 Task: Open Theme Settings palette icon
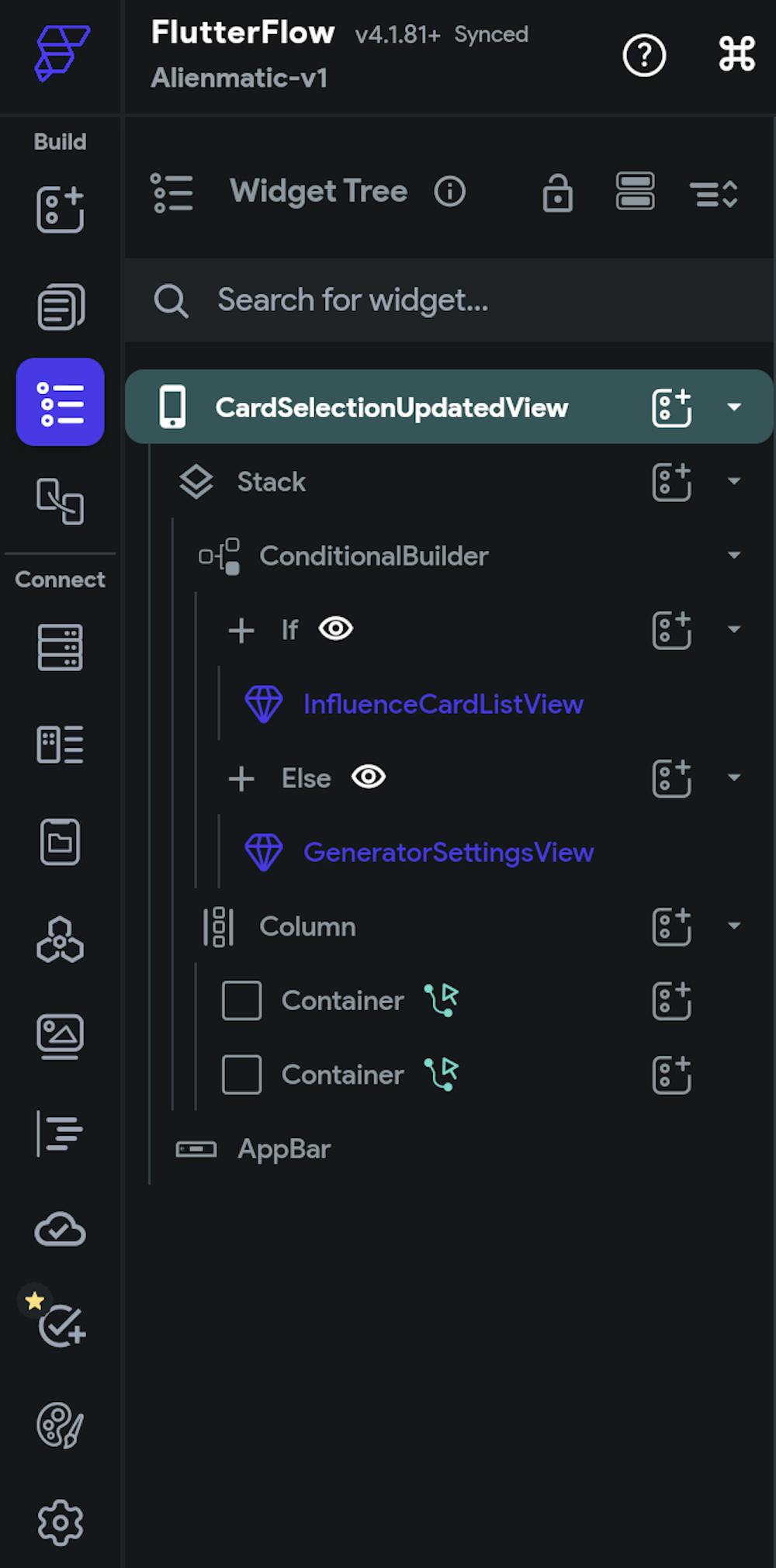[x=60, y=1425]
